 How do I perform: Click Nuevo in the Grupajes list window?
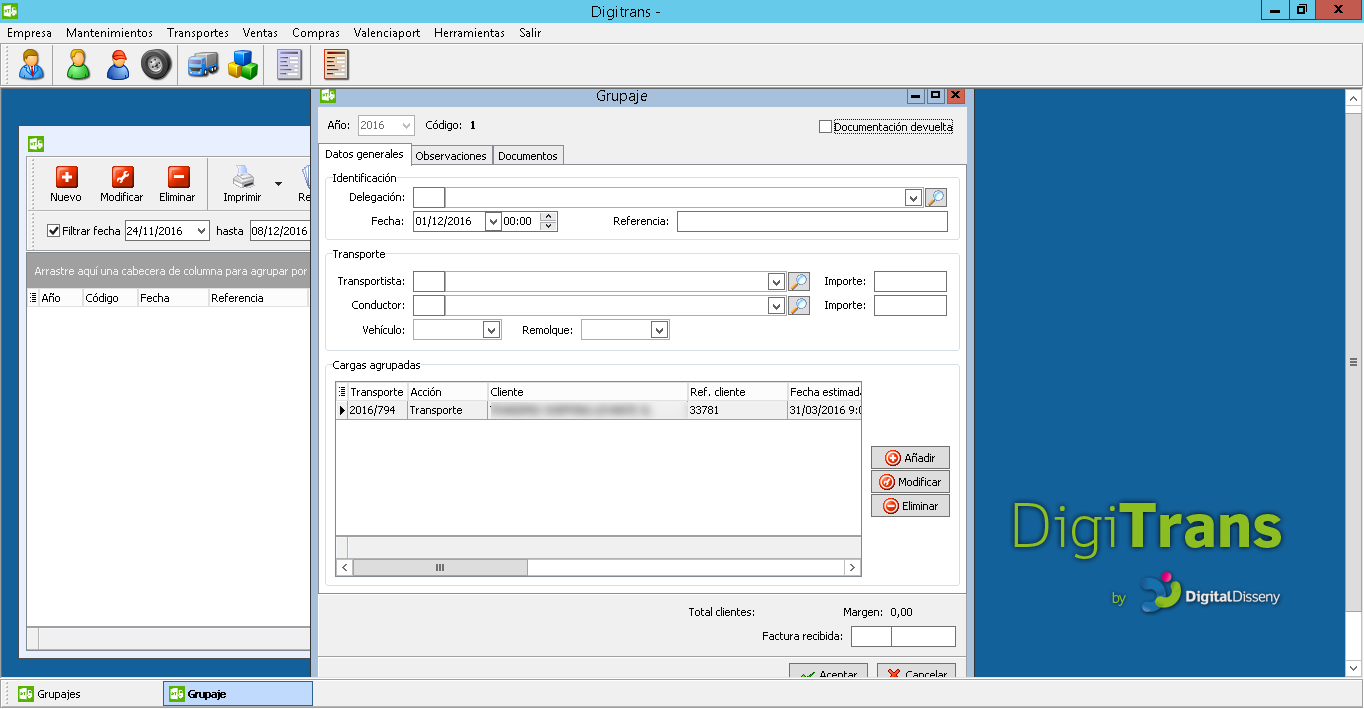coord(66,184)
